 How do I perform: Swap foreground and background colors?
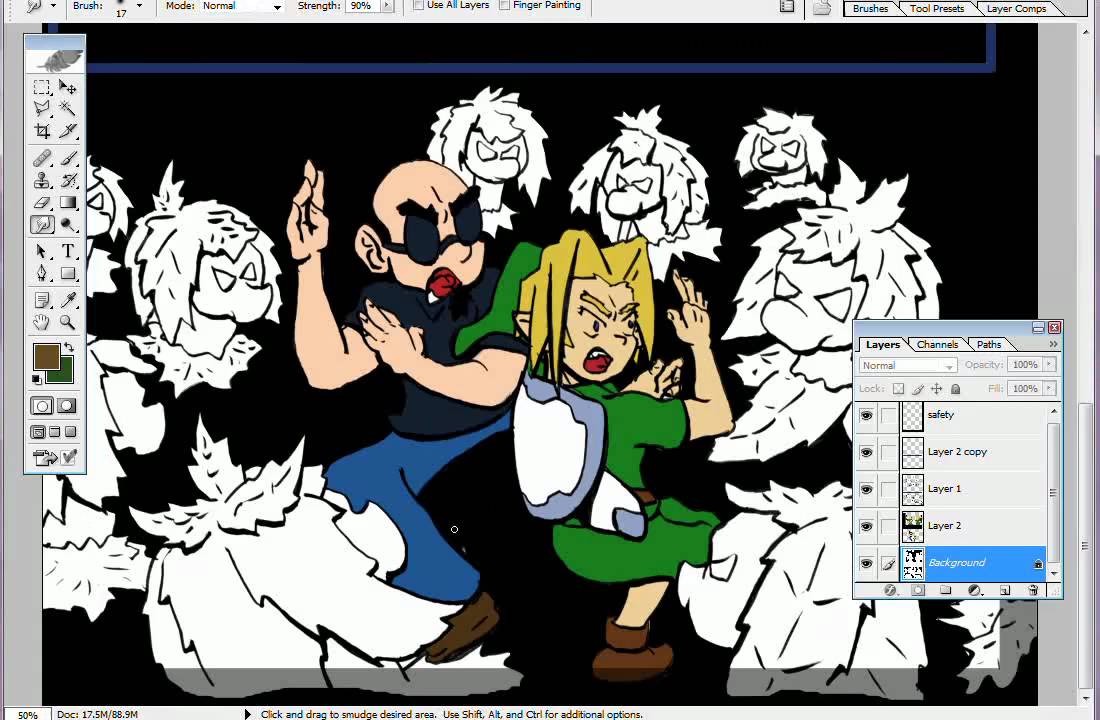coord(68,347)
